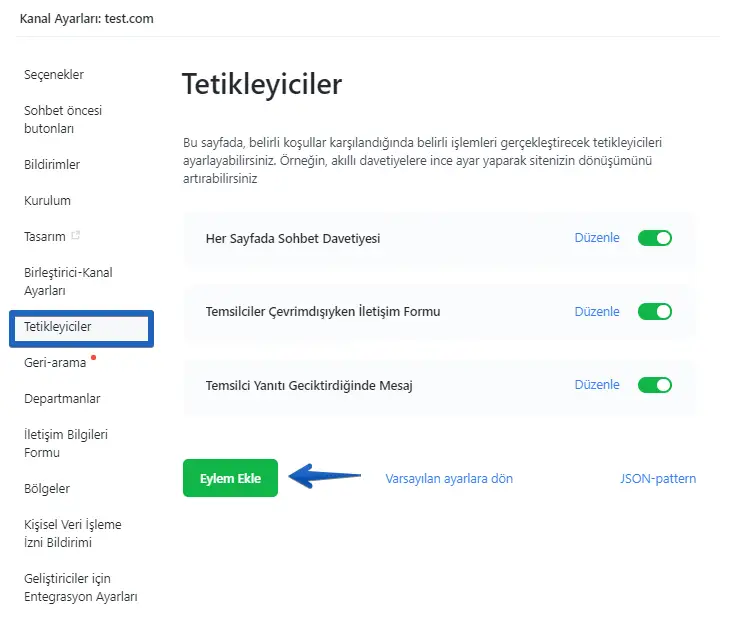Image resolution: width=742 pixels, height=628 pixels.
Task: Open Düzenle for Temsilci Yanıtı Geciktirdiğinde Mesaj
Action: pyautogui.click(x=597, y=384)
